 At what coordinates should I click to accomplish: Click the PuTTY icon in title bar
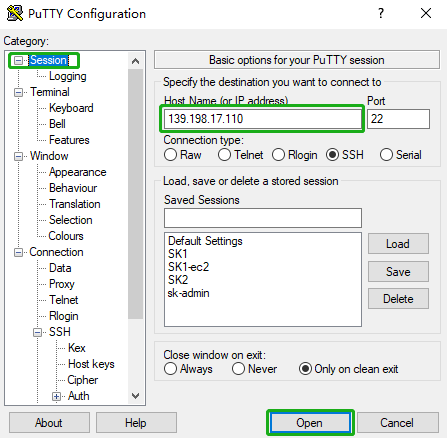[15, 13]
